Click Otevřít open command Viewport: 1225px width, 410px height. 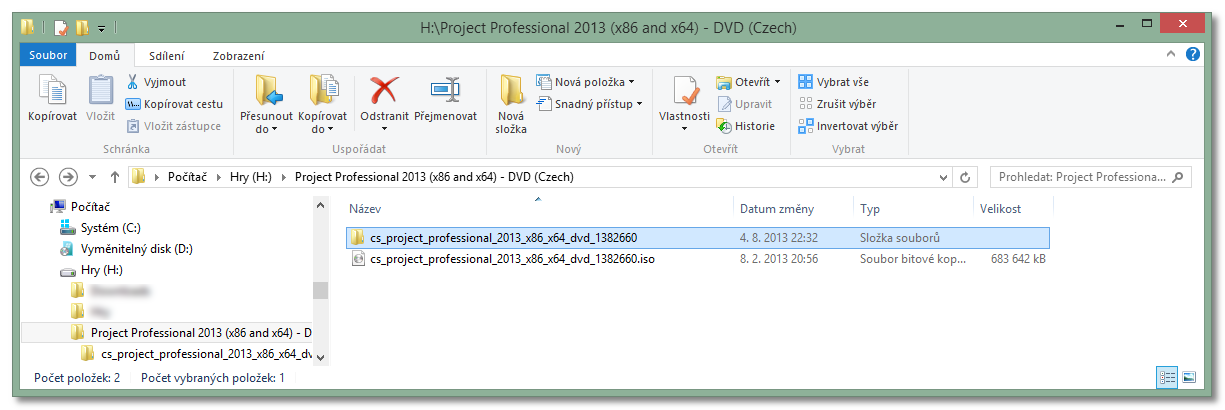tap(749, 82)
